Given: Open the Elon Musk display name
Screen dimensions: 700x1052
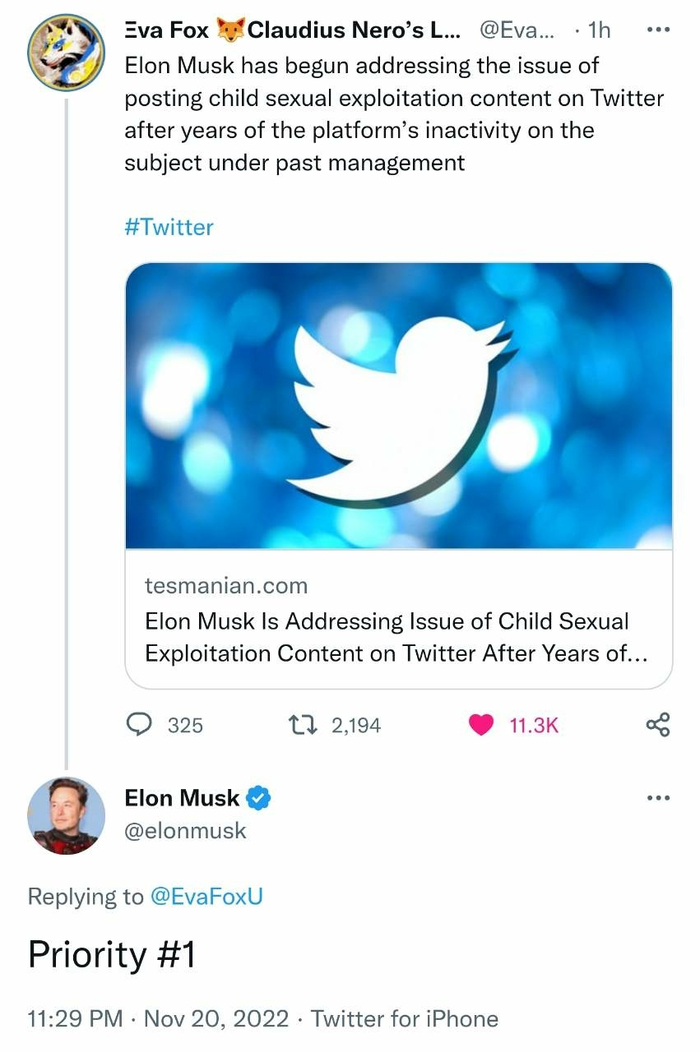Looking at the screenshot, I should pos(182,798).
